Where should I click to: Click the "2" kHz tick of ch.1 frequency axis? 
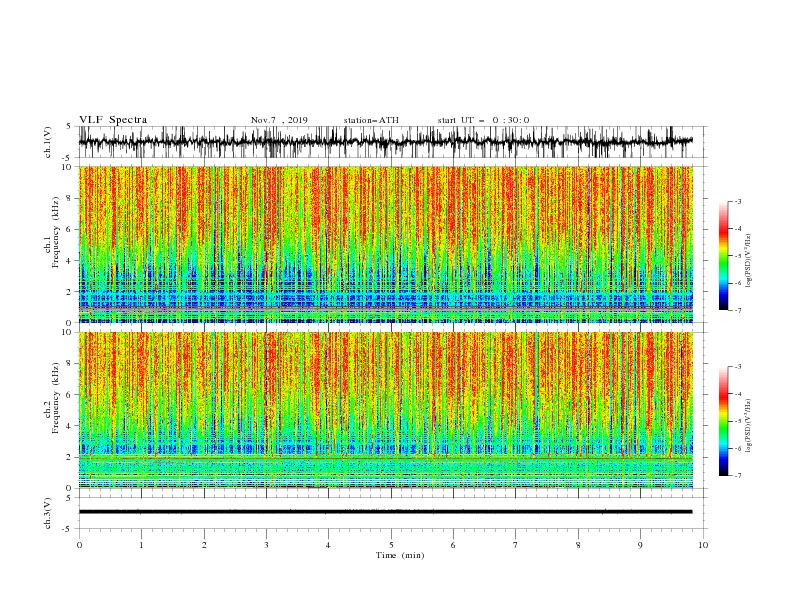pyautogui.click(x=69, y=291)
